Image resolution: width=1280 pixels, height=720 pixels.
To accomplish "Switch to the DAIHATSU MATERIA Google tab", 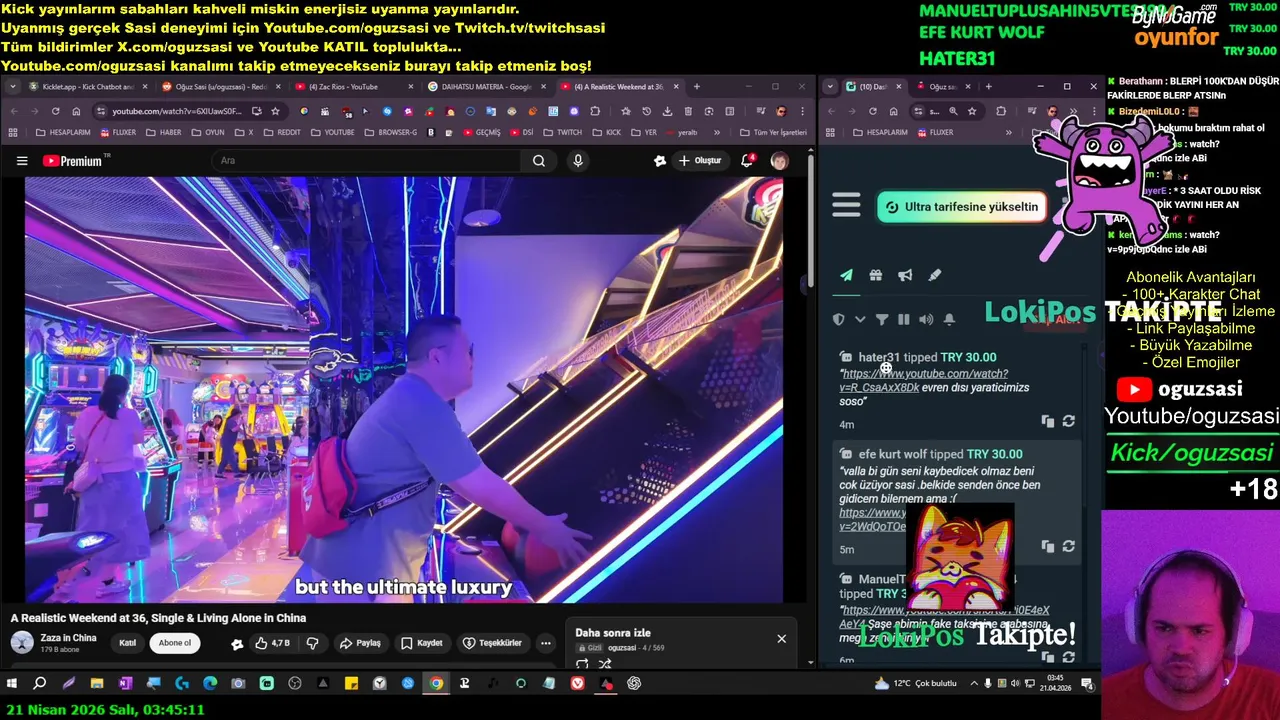I will pyautogui.click(x=485, y=87).
